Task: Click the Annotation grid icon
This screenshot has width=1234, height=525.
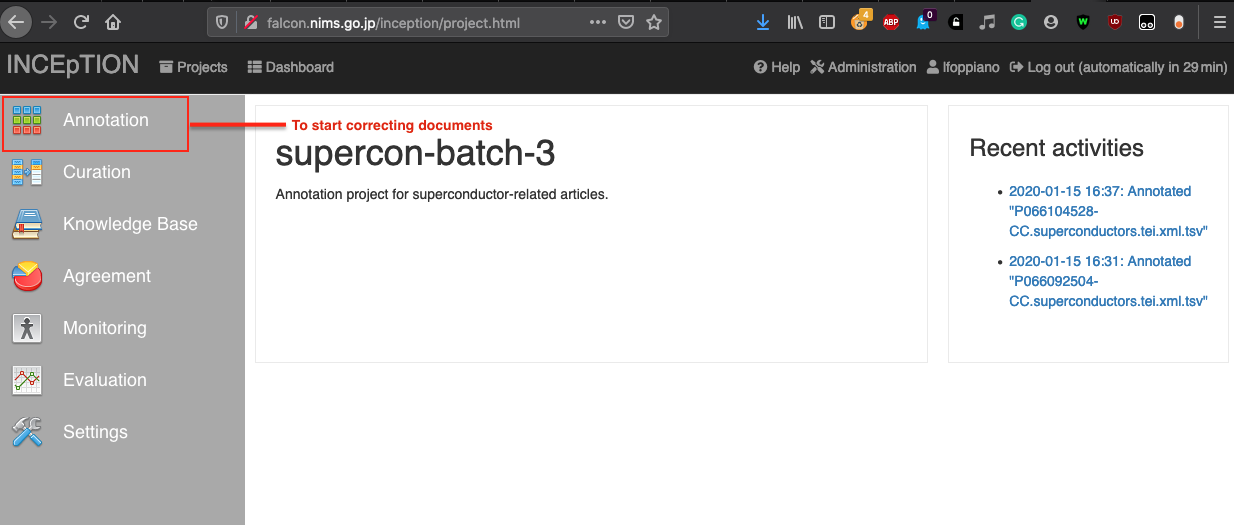Action: 26,120
